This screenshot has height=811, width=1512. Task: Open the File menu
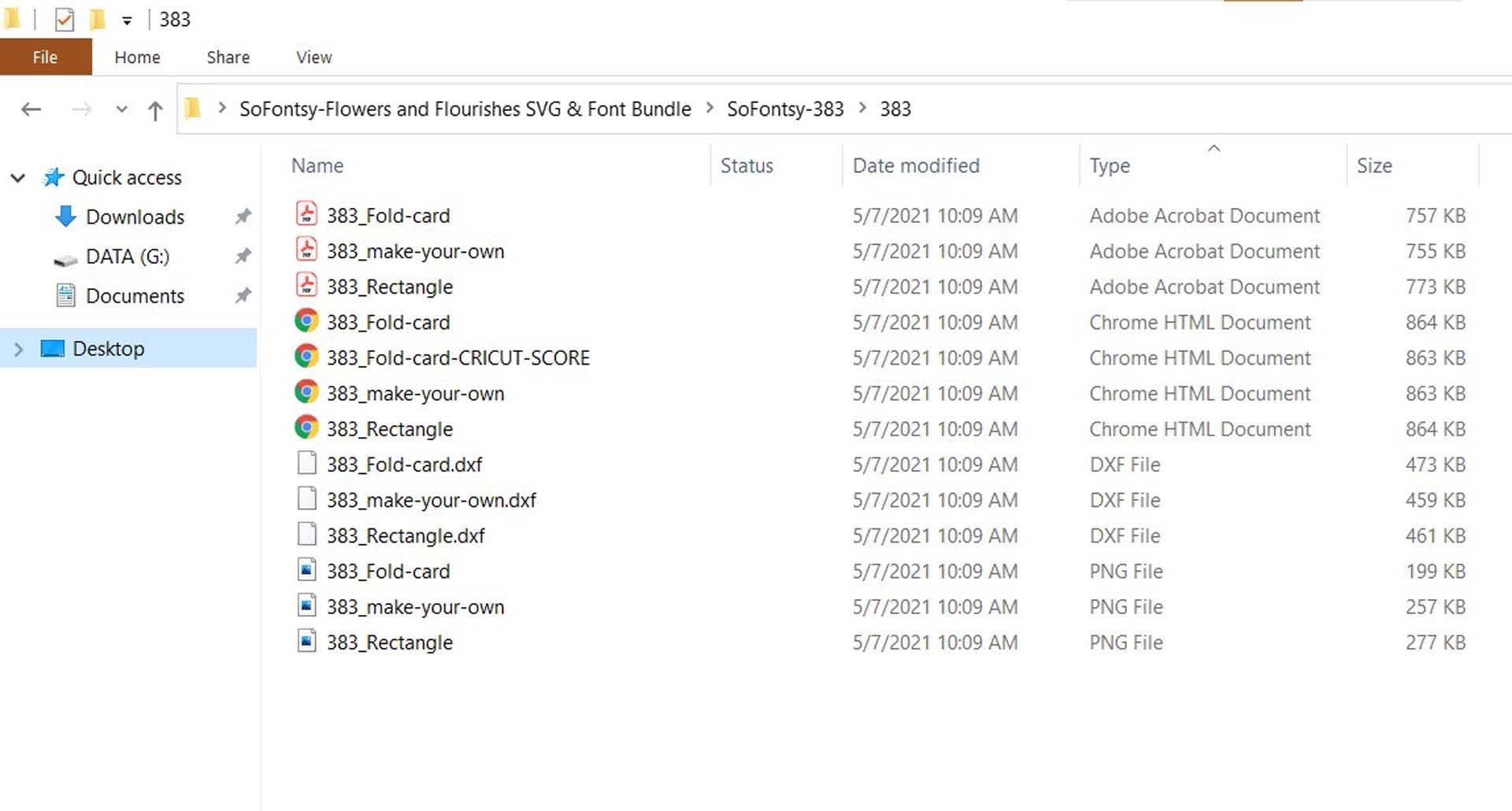[x=45, y=57]
